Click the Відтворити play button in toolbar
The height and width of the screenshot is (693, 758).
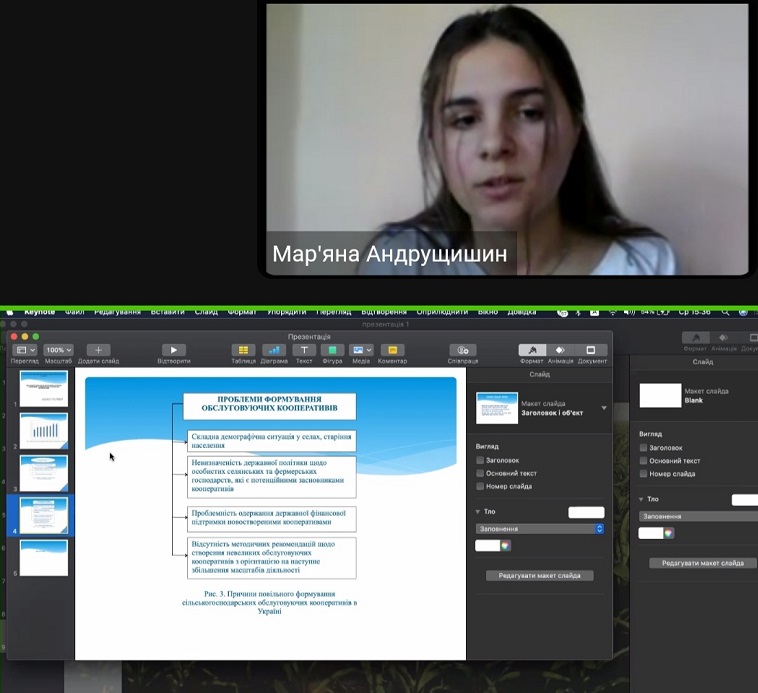(173, 350)
